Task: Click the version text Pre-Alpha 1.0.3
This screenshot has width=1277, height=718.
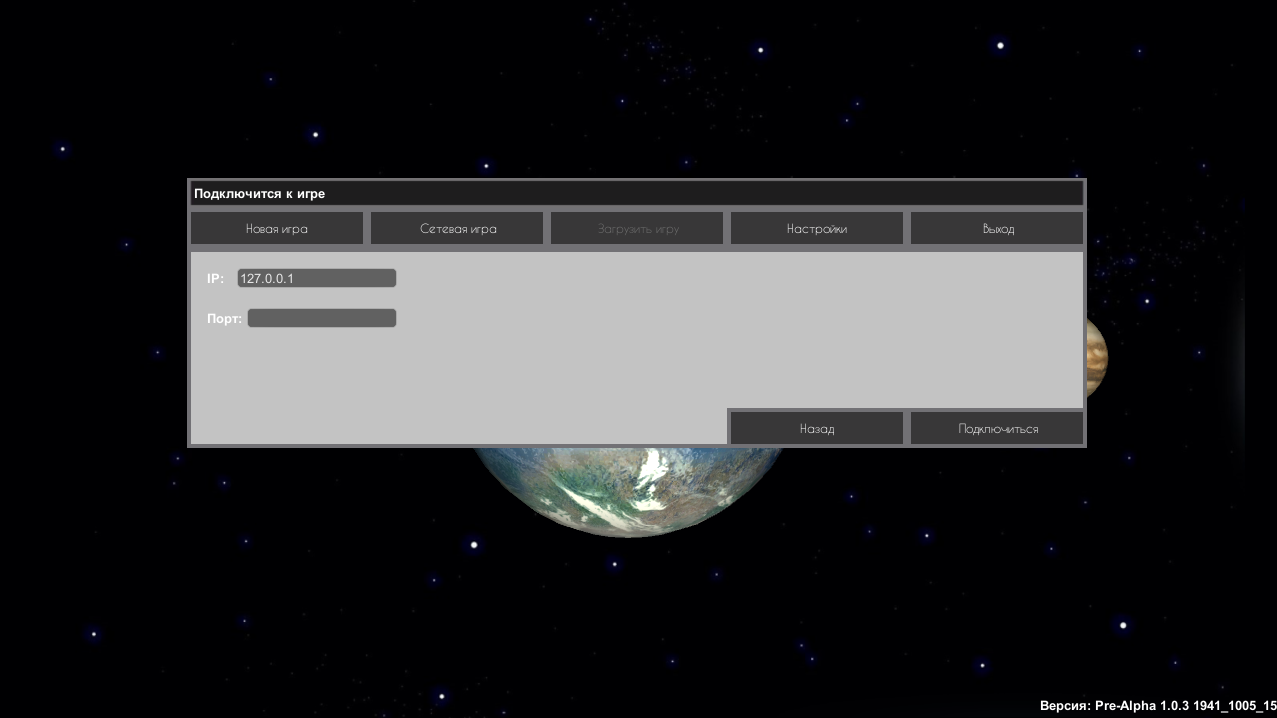Action: [x=1143, y=705]
